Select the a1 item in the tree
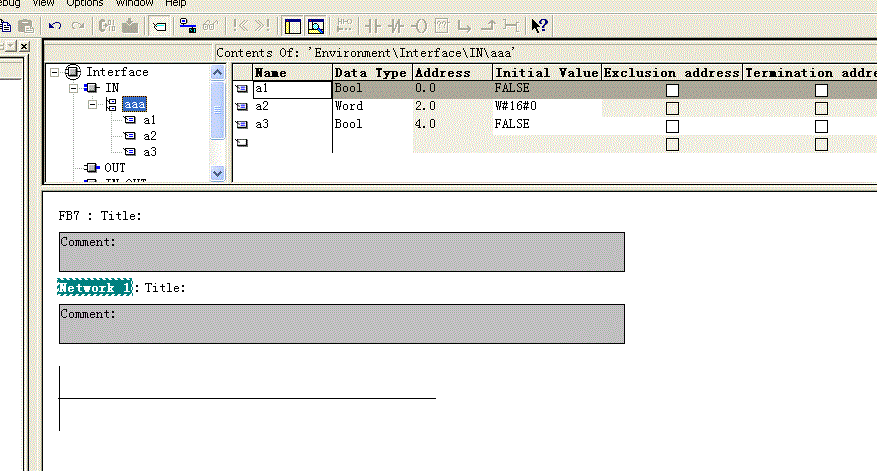This screenshot has width=877, height=471. coord(149,120)
